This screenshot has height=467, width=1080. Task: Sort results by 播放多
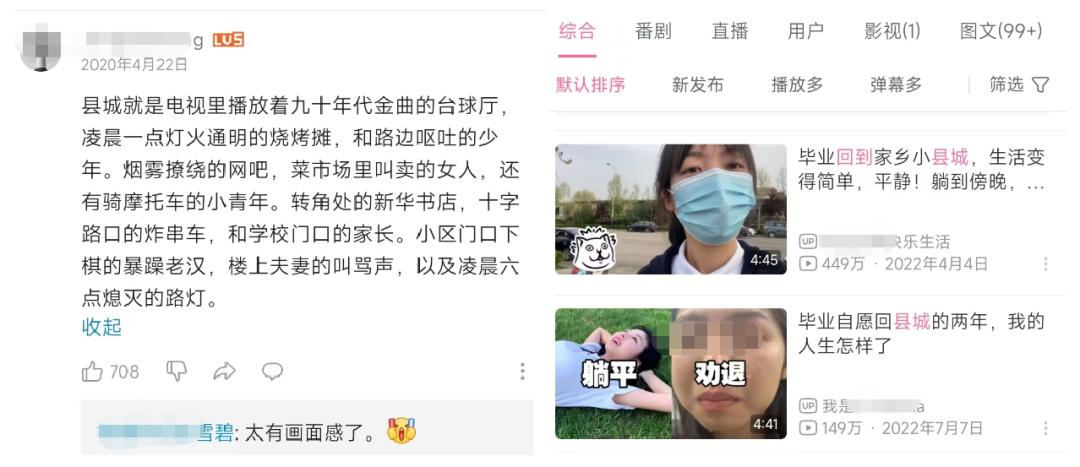tap(797, 85)
